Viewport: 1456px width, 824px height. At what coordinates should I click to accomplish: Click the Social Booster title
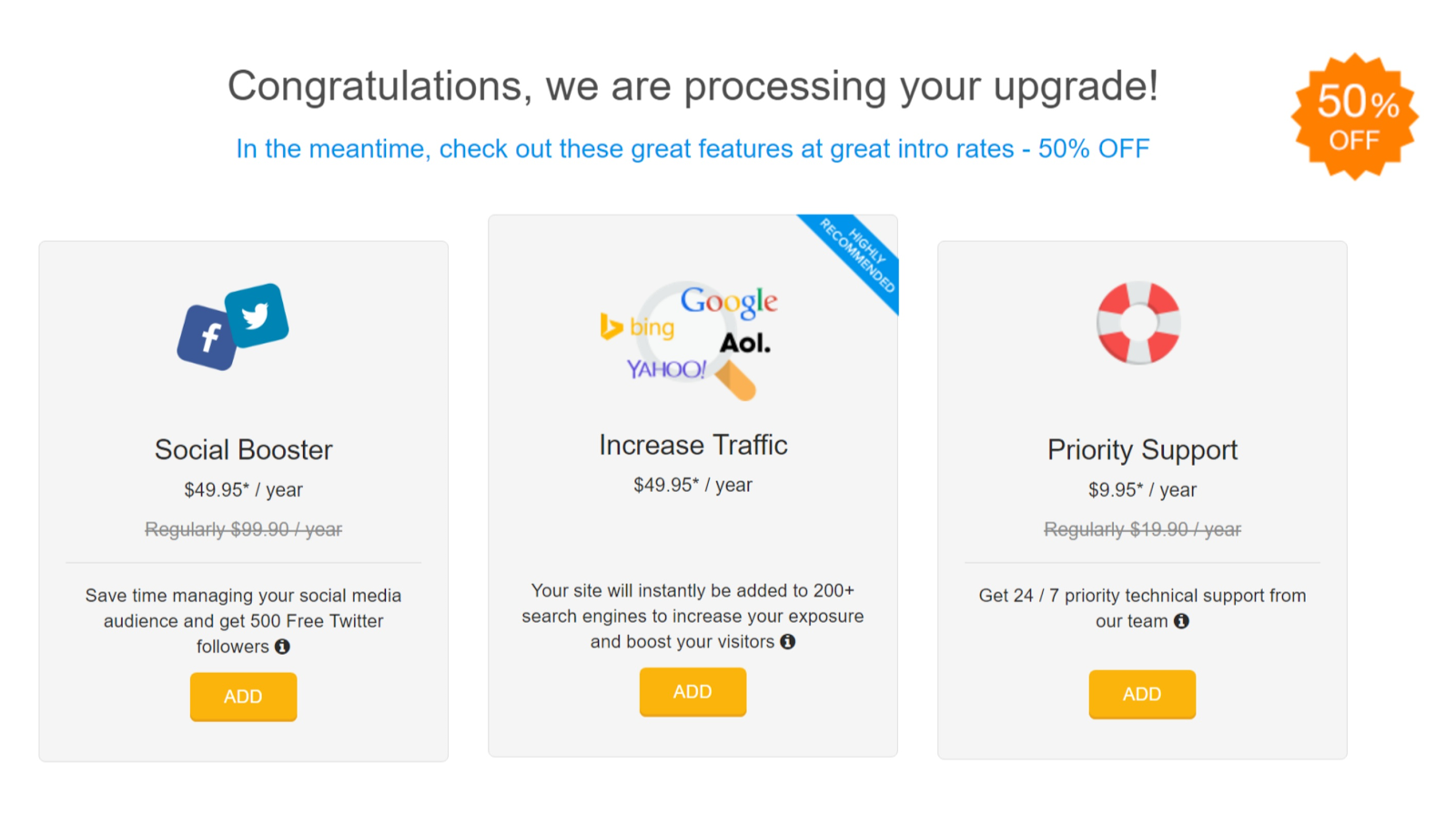pos(243,449)
